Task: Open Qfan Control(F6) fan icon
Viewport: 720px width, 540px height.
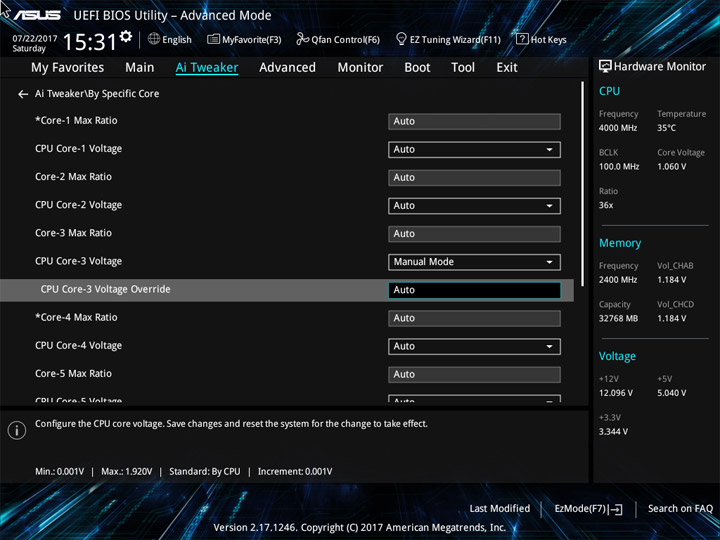Action: (x=302, y=39)
